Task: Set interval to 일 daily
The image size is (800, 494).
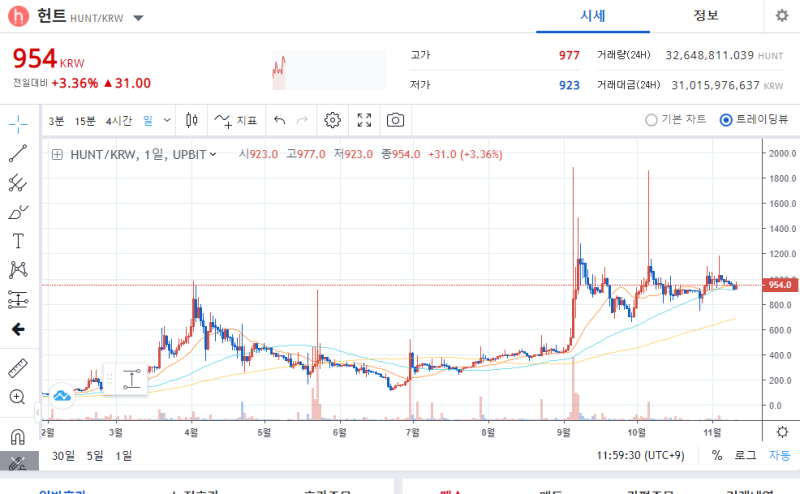Action: pyautogui.click(x=147, y=121)
